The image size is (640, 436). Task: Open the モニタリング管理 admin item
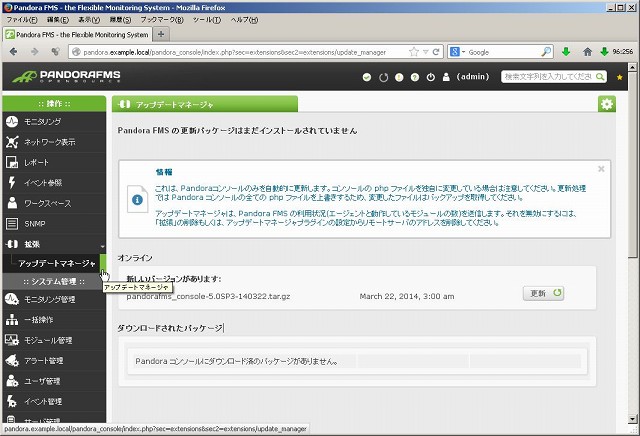point(53,299)
